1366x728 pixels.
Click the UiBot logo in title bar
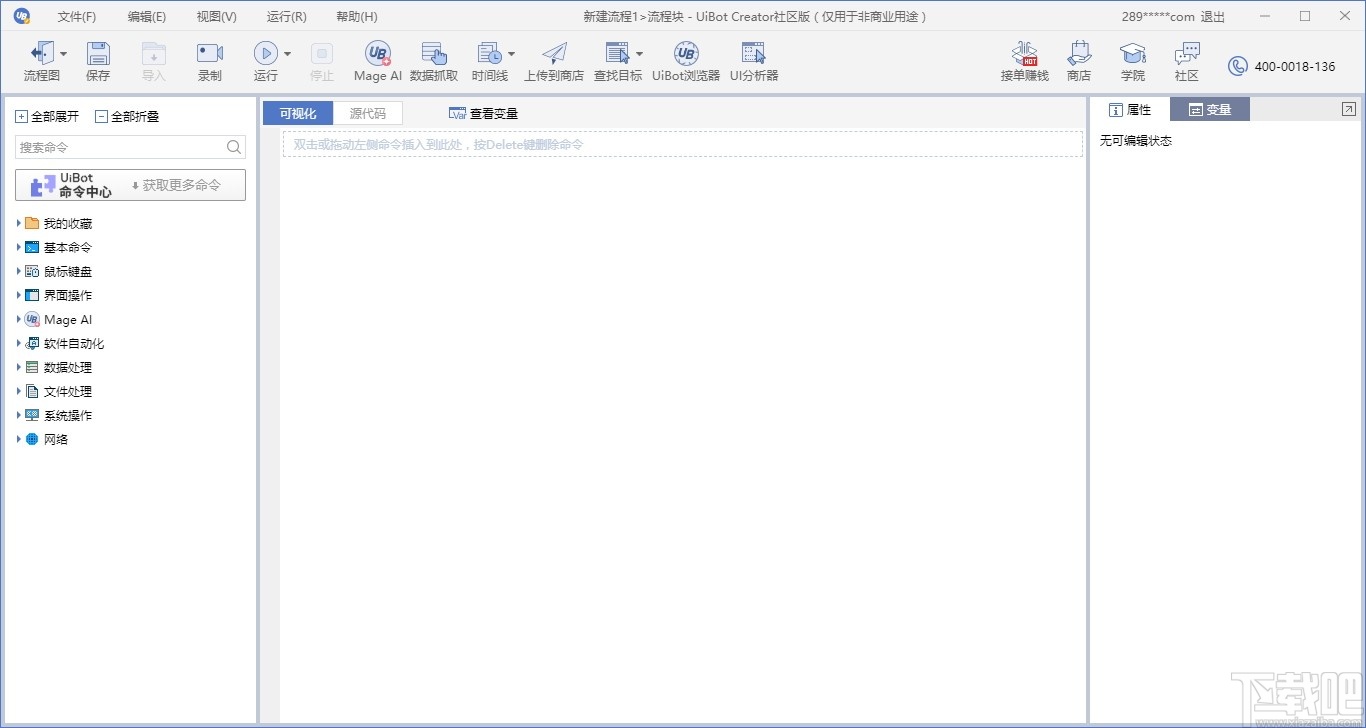22,16
